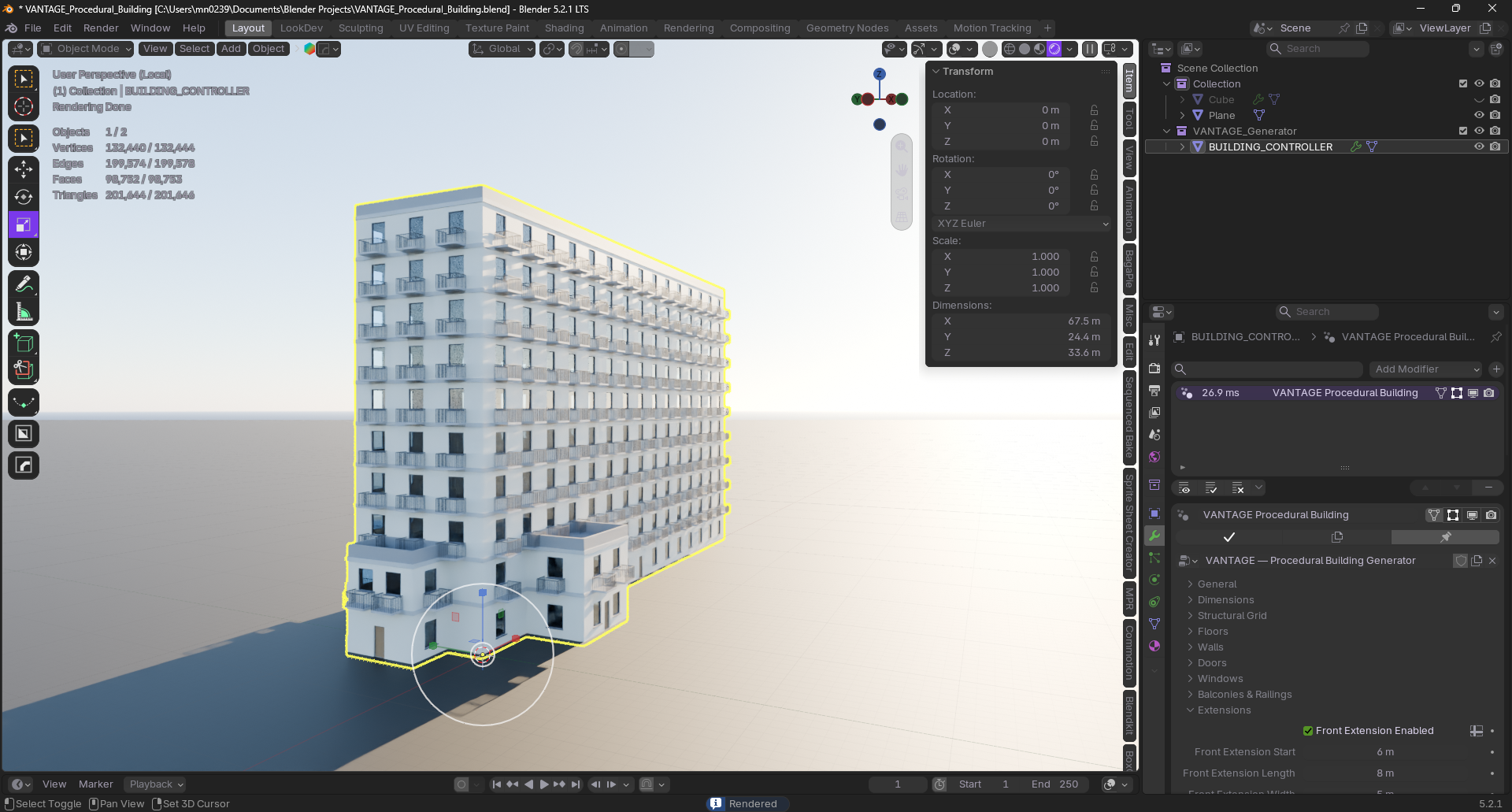Hide BUILDING_CONTROLLER in viewport via eye icon
Viewport: 1512px width, 812px height.
[x=1479, y=146]
